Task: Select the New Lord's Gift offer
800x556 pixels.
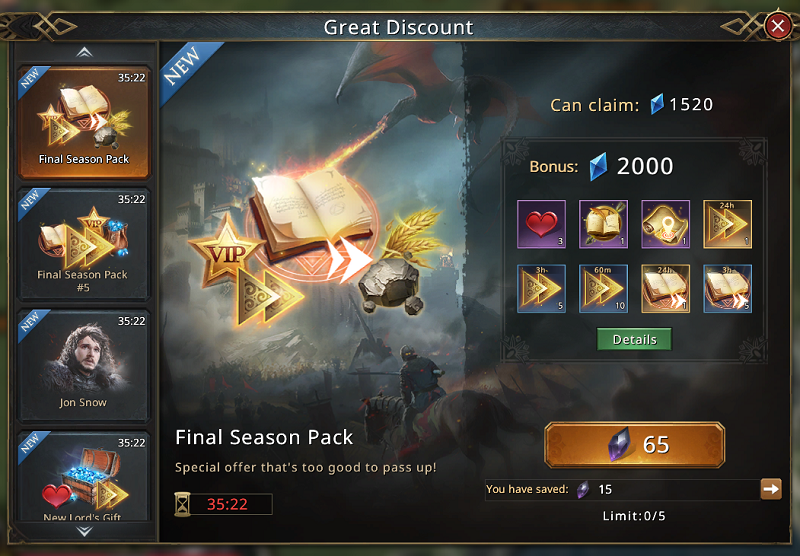Action: click(84, 476)
